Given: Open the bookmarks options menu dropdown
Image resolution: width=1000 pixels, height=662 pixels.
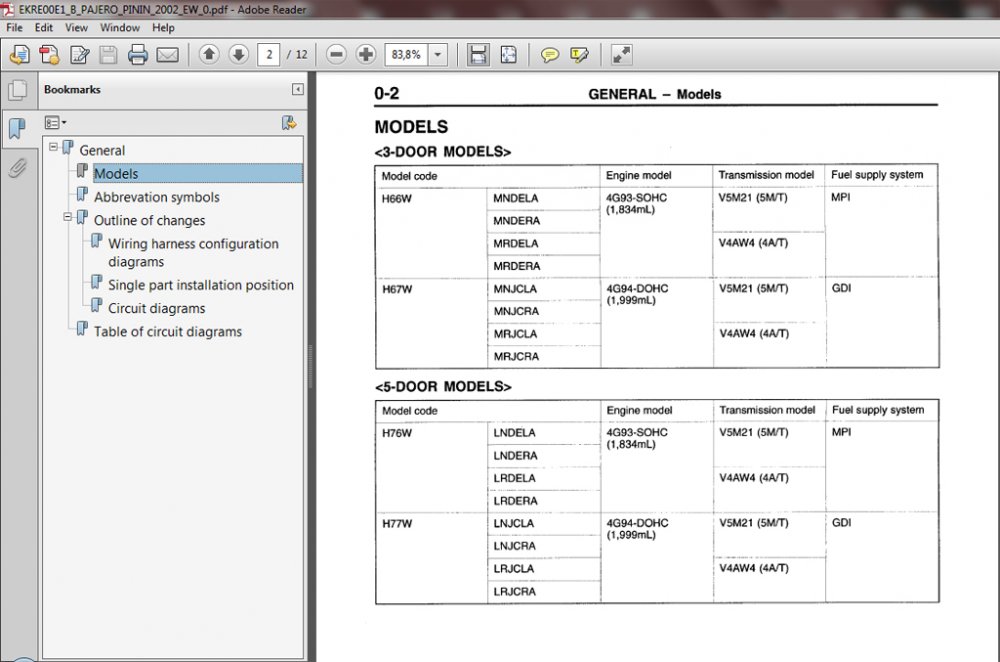Looking at the screenshot, I should (x=55, y=122).
